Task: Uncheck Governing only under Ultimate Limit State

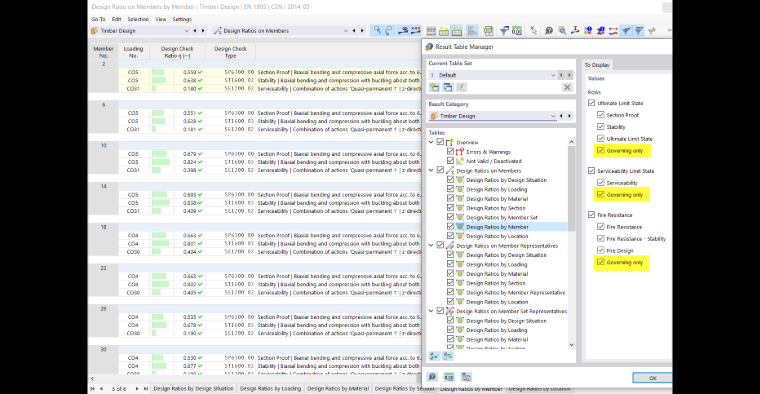Action: point(601,150)
